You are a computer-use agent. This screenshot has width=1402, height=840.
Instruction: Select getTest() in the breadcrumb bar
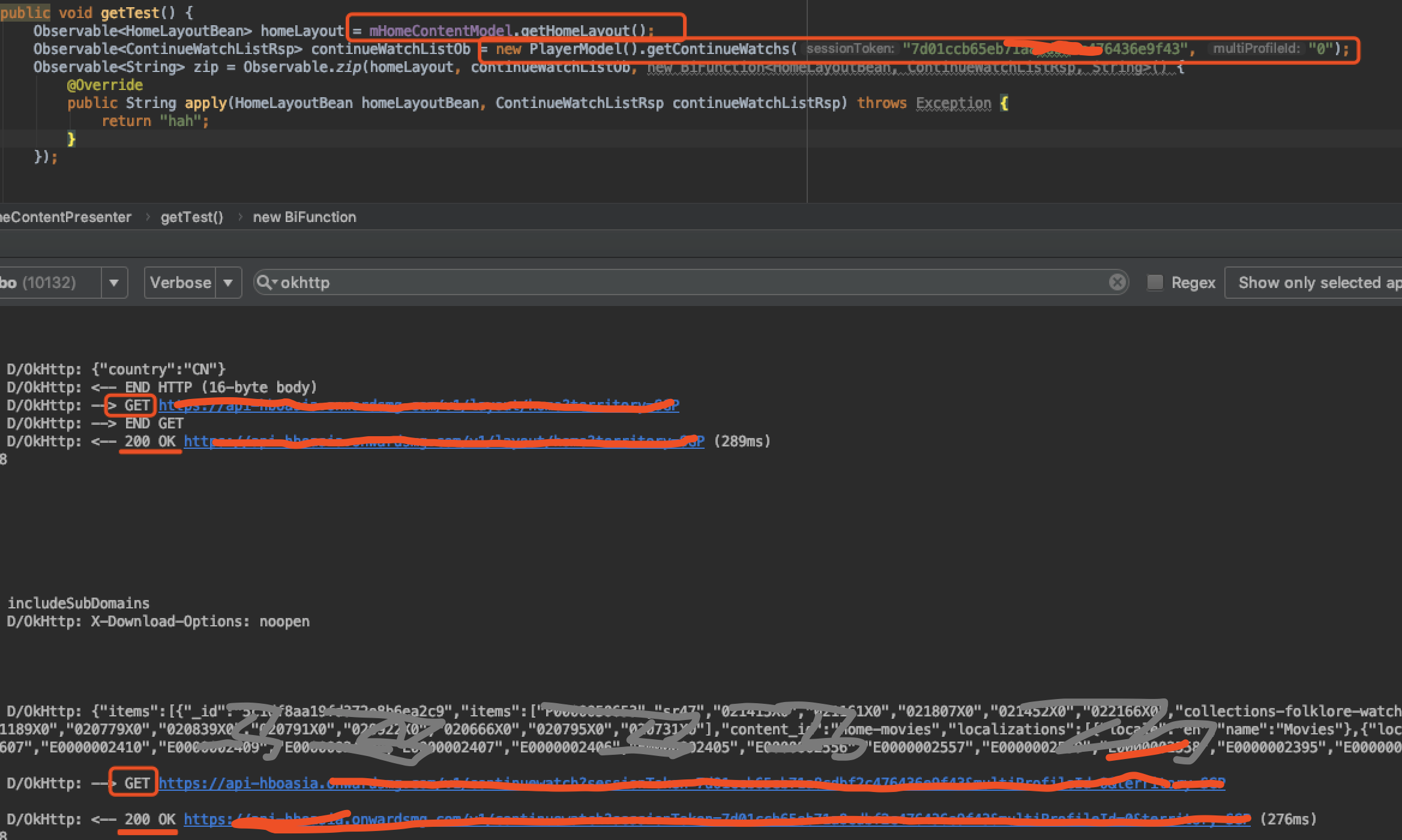(191, 217)
